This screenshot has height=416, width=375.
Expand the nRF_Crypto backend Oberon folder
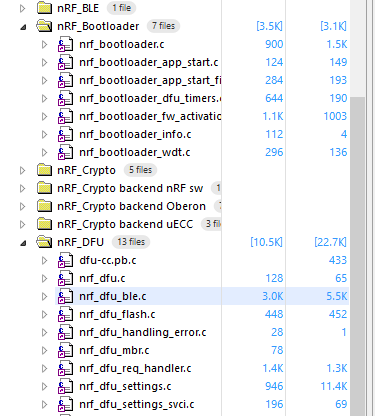tap(22, 206)
